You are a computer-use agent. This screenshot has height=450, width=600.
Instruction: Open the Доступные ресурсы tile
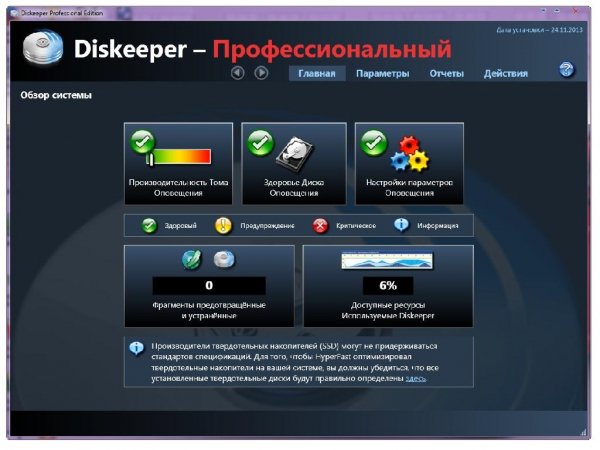click(388, 286)
